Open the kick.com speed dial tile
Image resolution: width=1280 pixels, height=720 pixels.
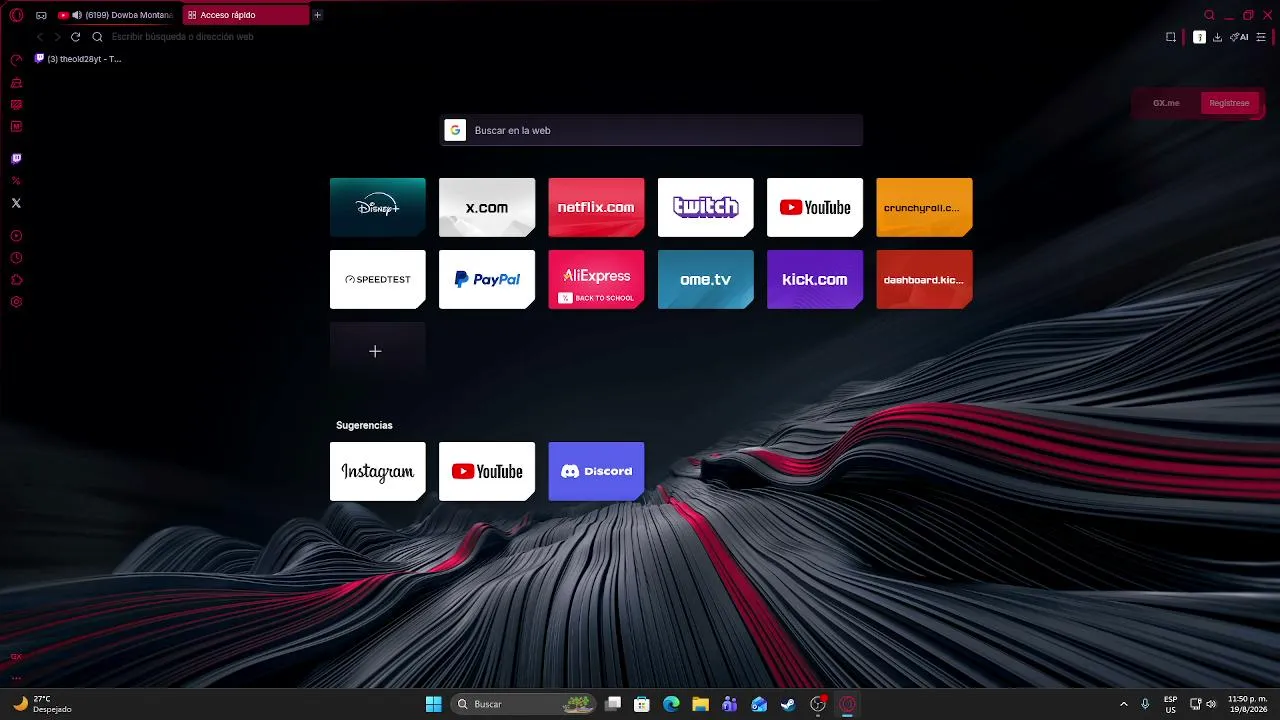(815, 279)
